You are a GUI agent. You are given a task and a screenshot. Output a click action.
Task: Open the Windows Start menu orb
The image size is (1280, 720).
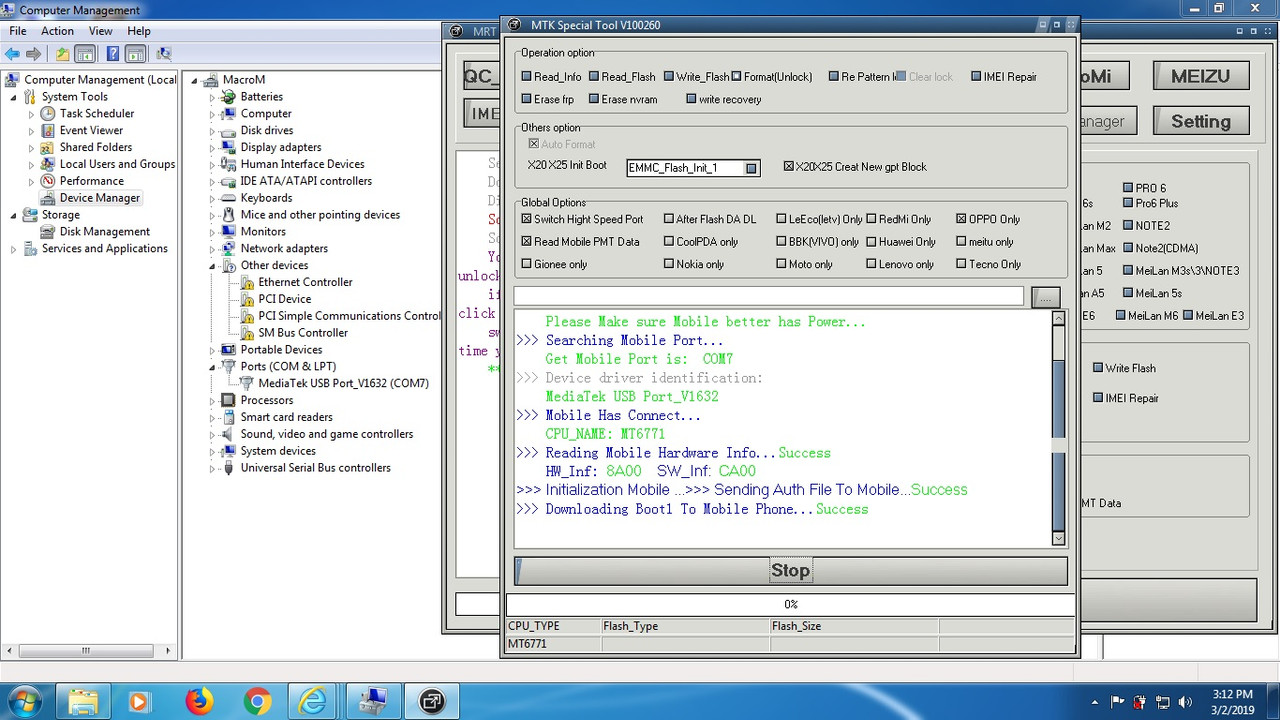click(26, 700)
